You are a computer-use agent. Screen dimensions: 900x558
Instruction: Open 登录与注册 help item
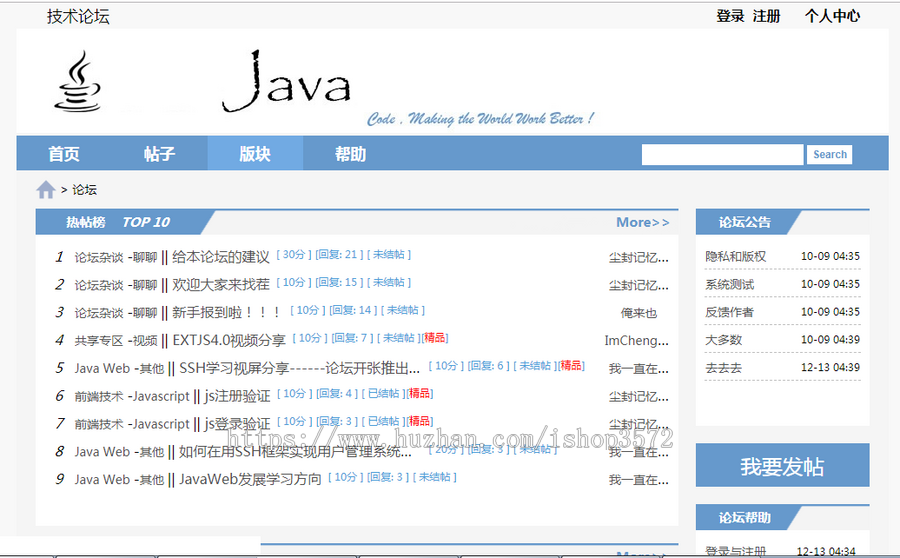tap(736, 551)
